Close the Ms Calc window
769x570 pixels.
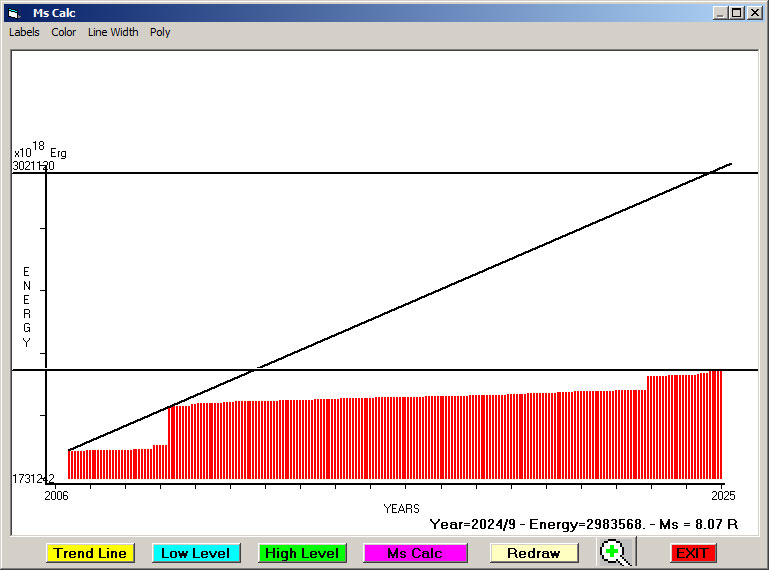[x=754, y=13]
